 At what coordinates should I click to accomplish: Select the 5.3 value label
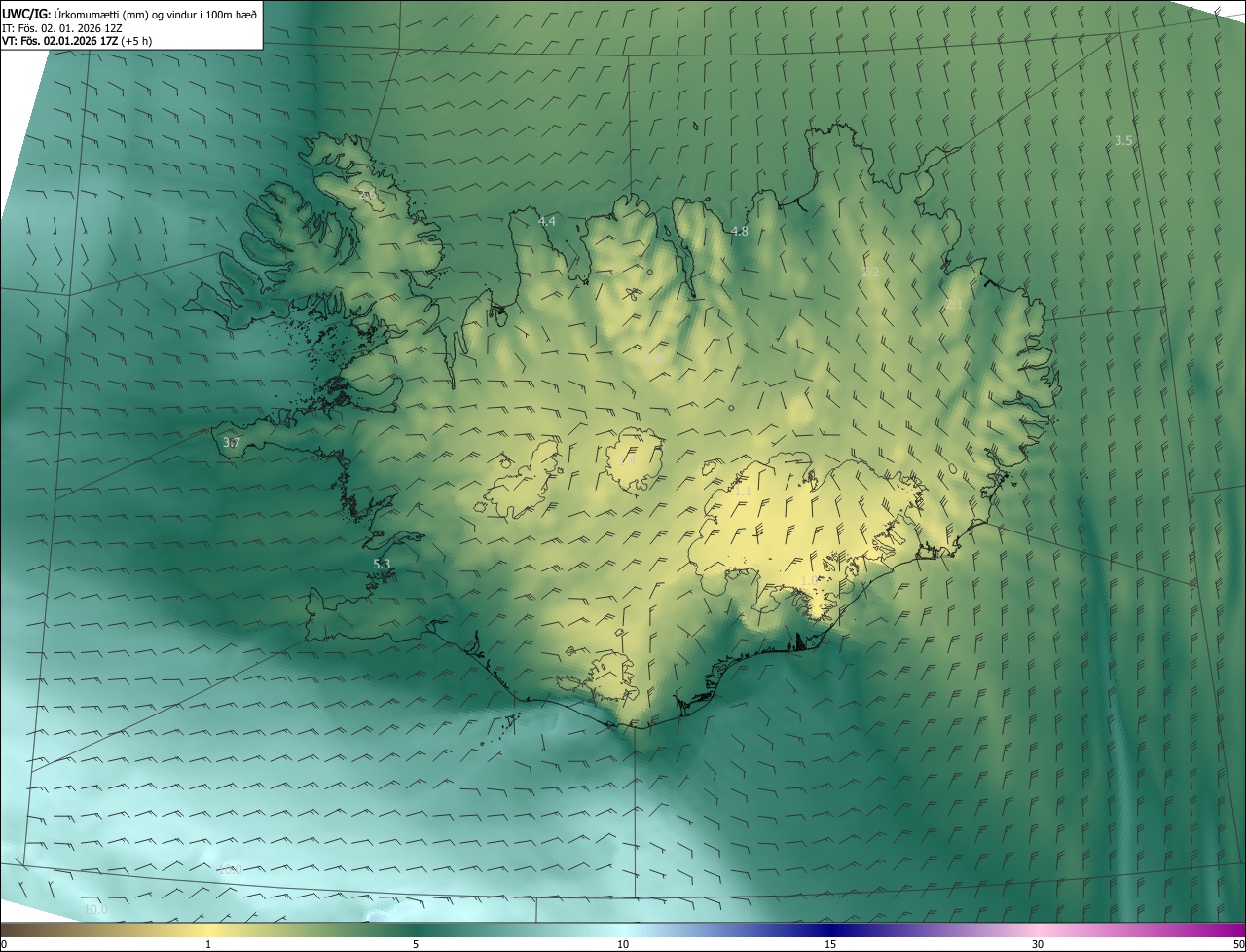coord(382,565)
